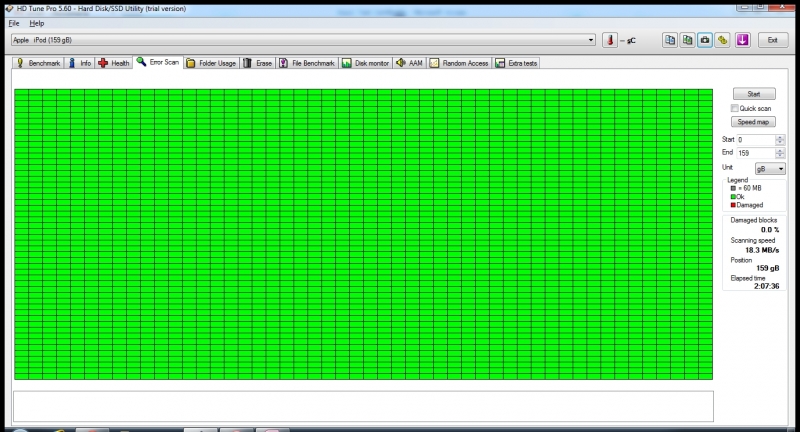This screenshot has height=432, width=800.
Task: Click the copy screenshot to clipboard icon
Action: pyautogui.click(x=687, y=40)
